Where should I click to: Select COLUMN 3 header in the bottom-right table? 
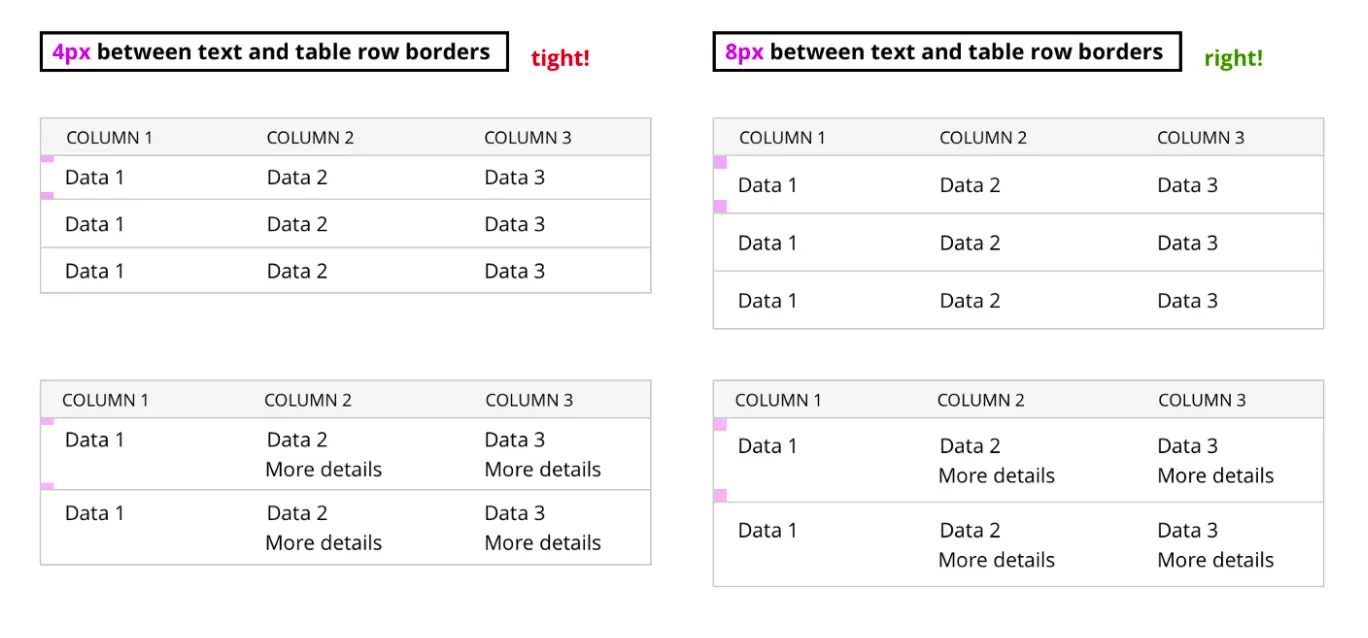(x=1202, y=400)
